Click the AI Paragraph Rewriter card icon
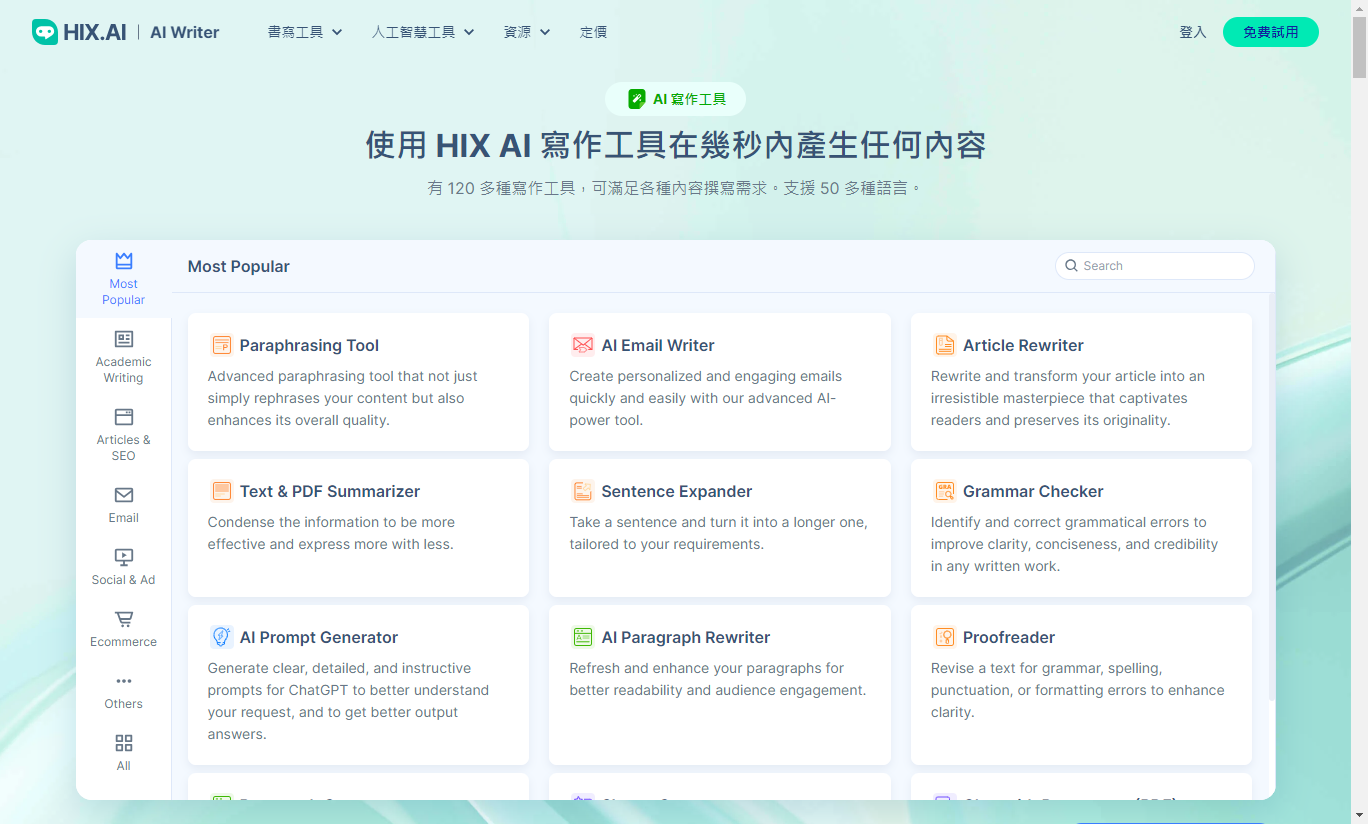Image resolution: width=1368 pixels, height=824 pixels. tap(583, 637)
